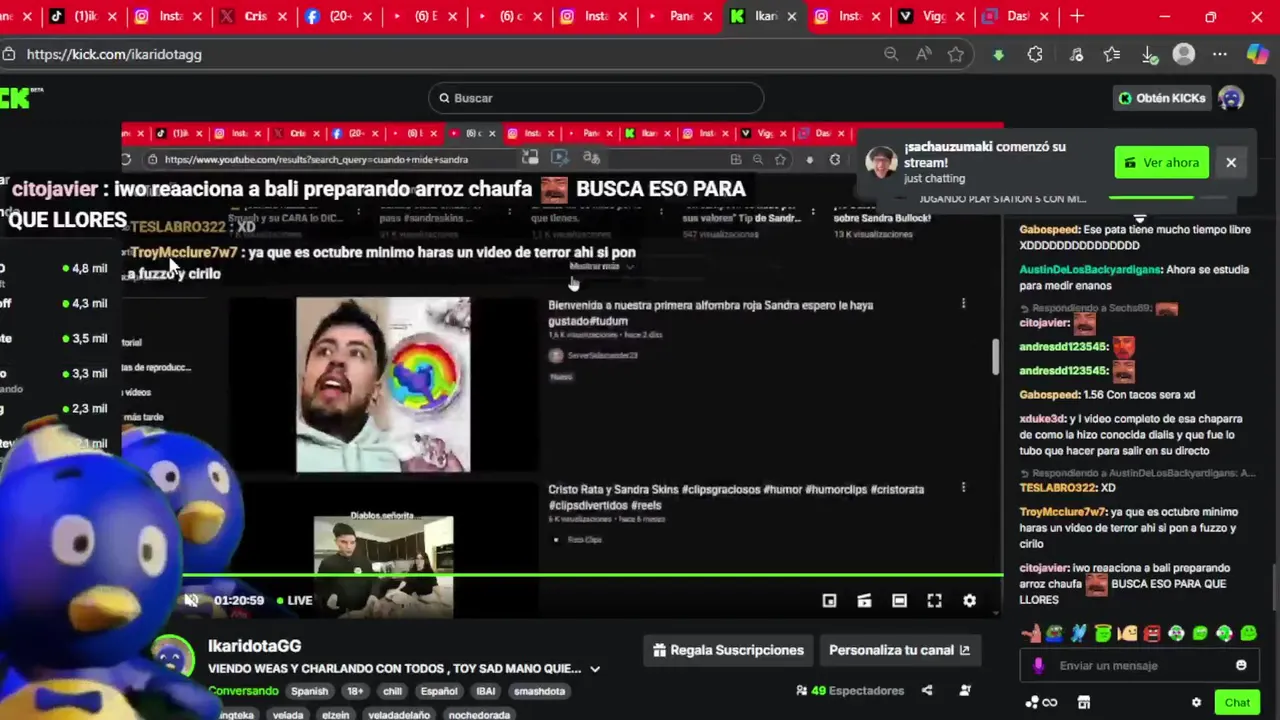
Task: Add page to favorites with star icon
Action: click(956, 54)
